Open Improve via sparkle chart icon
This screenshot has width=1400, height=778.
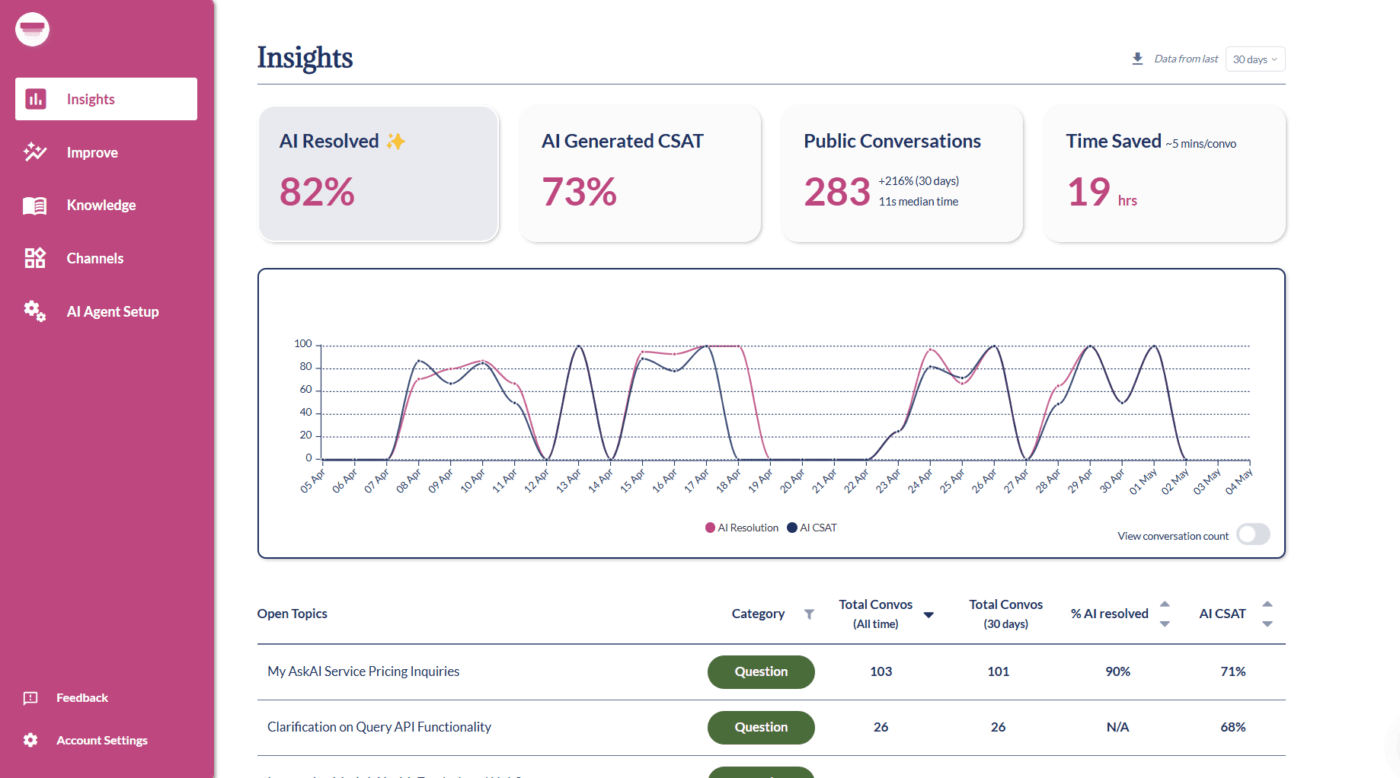coord(35,152)
